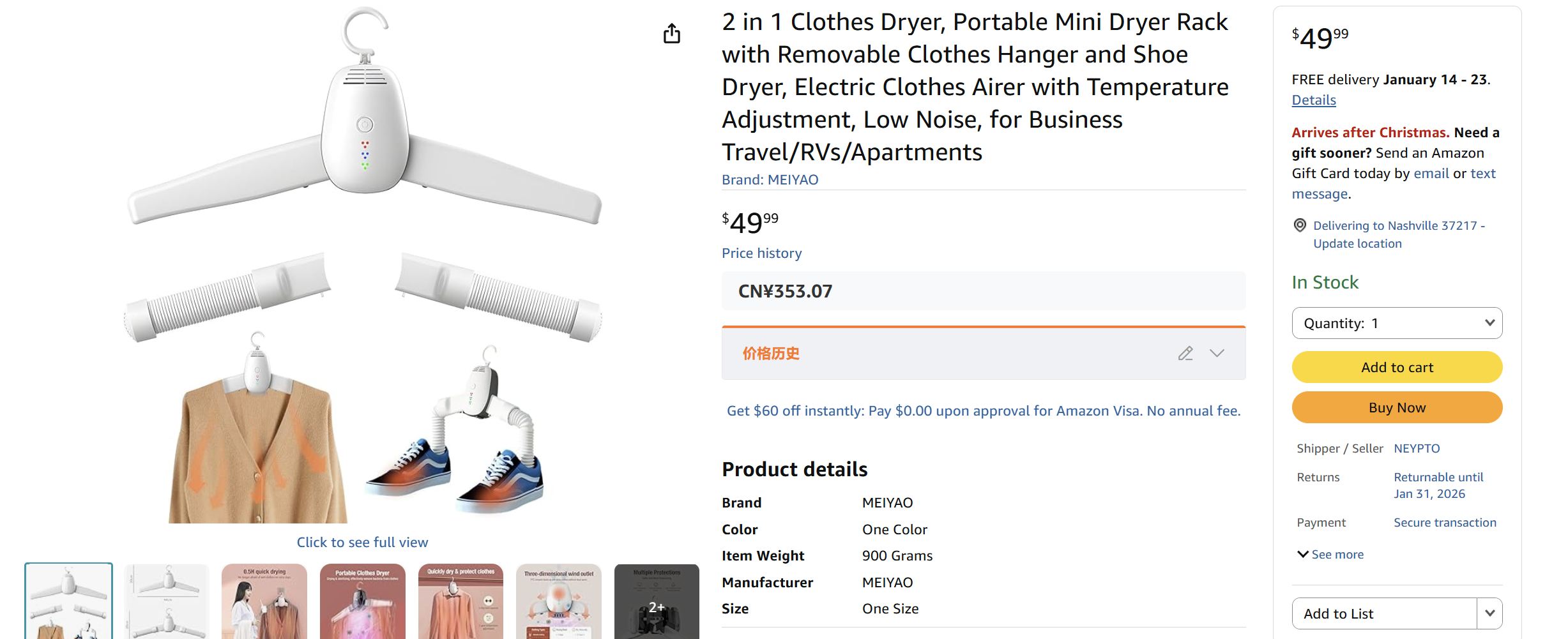This screenshot has height=639, width=1568.
Task: Click Add to cart
Action: 1396,367
